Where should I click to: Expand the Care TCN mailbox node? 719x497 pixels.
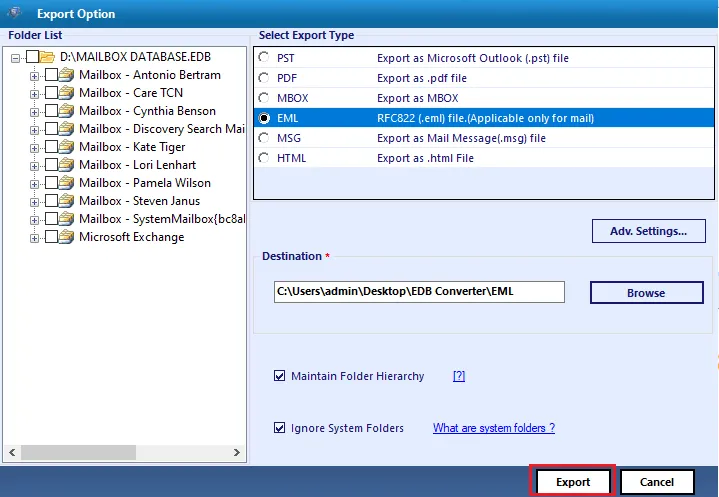click(34, 94)
